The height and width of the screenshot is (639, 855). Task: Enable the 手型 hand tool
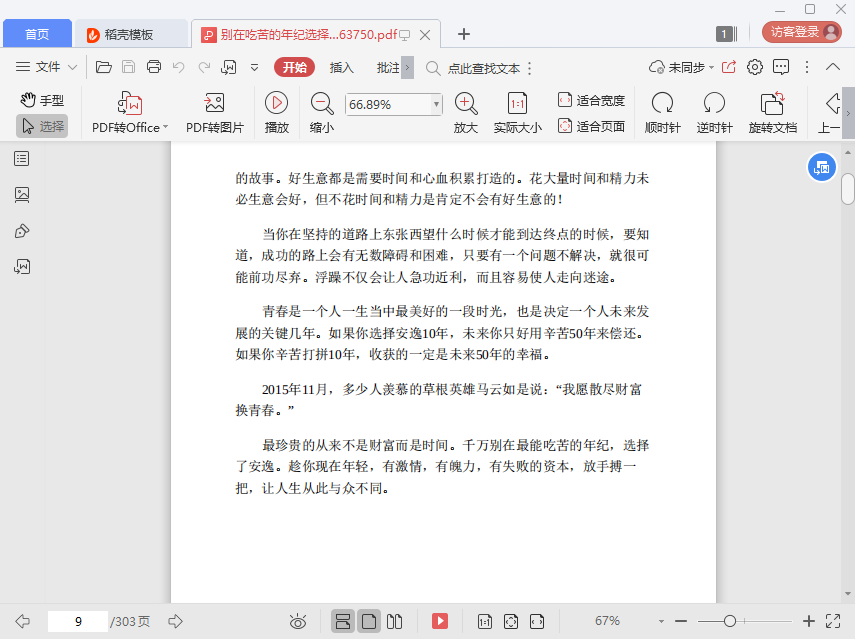42,100
